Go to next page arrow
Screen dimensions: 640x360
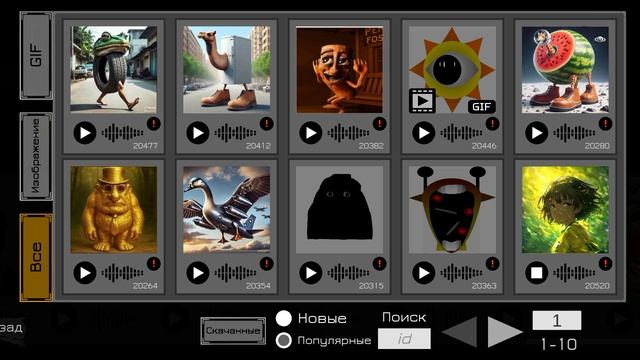504,331
